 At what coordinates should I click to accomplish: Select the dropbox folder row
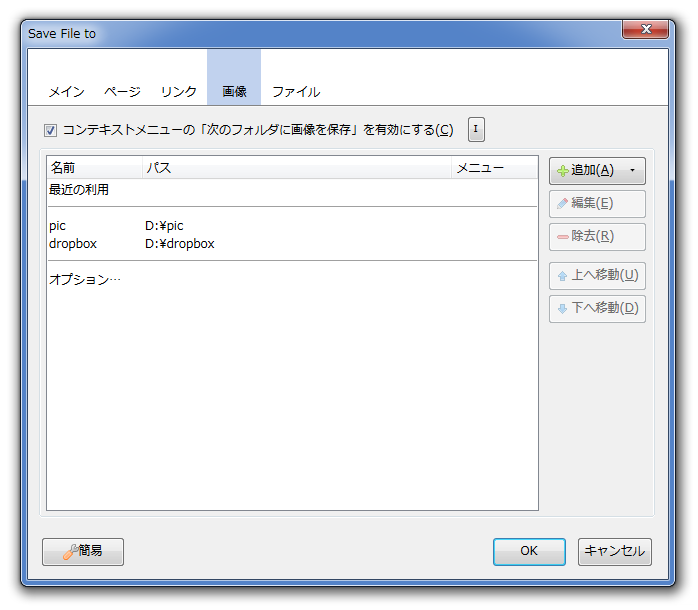tap(292, 244)
